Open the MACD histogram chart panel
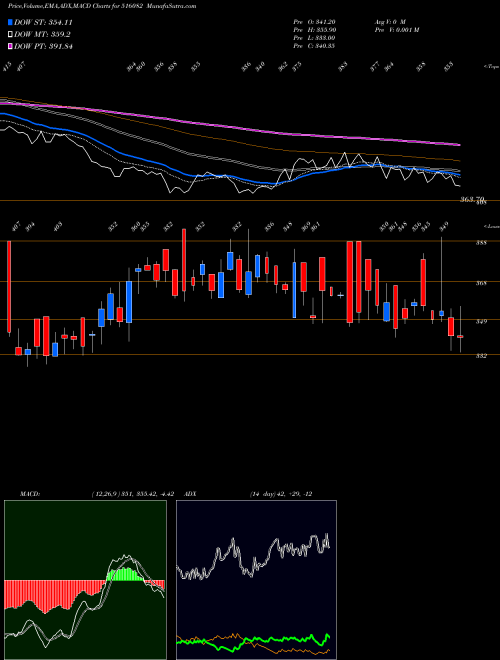This screenshot has height=660, width=500. click(85, 580)
